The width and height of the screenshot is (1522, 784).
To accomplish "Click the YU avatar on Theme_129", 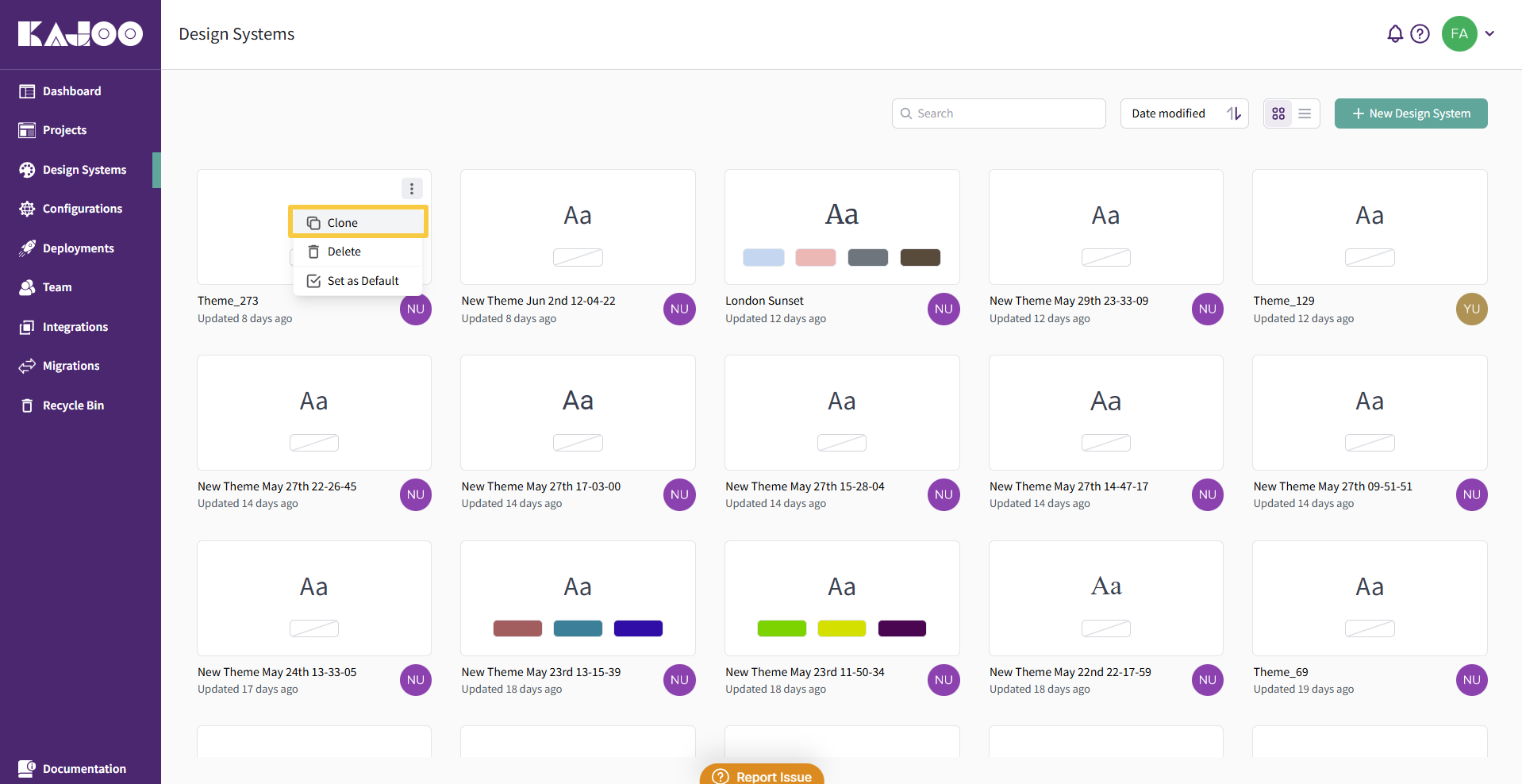I will (1471, 309).
